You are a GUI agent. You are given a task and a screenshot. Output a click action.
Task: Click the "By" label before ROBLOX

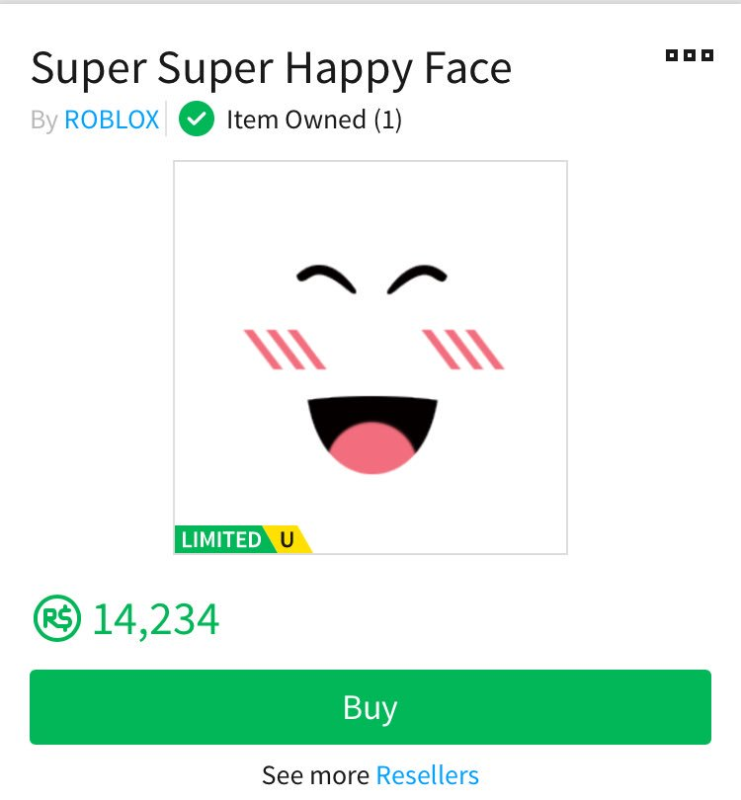coord(44,121)
